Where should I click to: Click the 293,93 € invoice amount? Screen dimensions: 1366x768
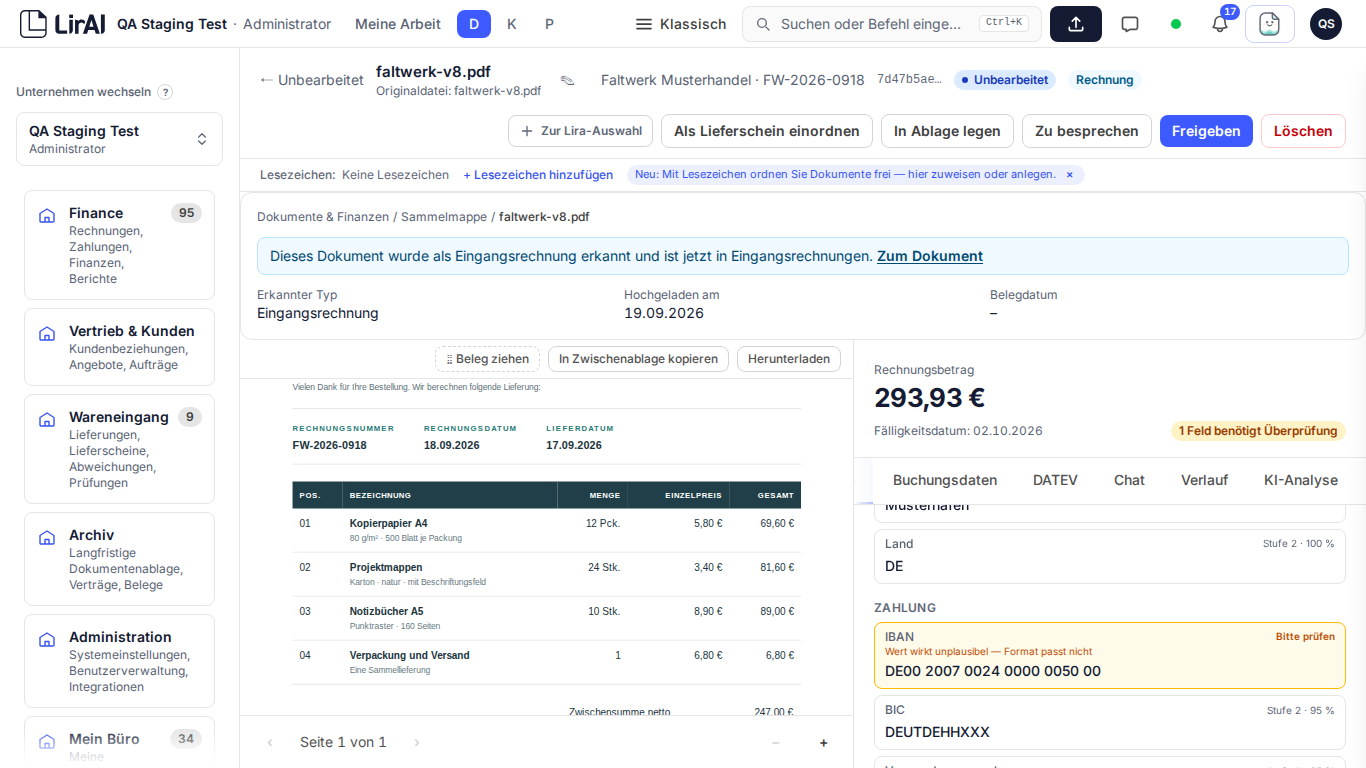click(929, 398)
